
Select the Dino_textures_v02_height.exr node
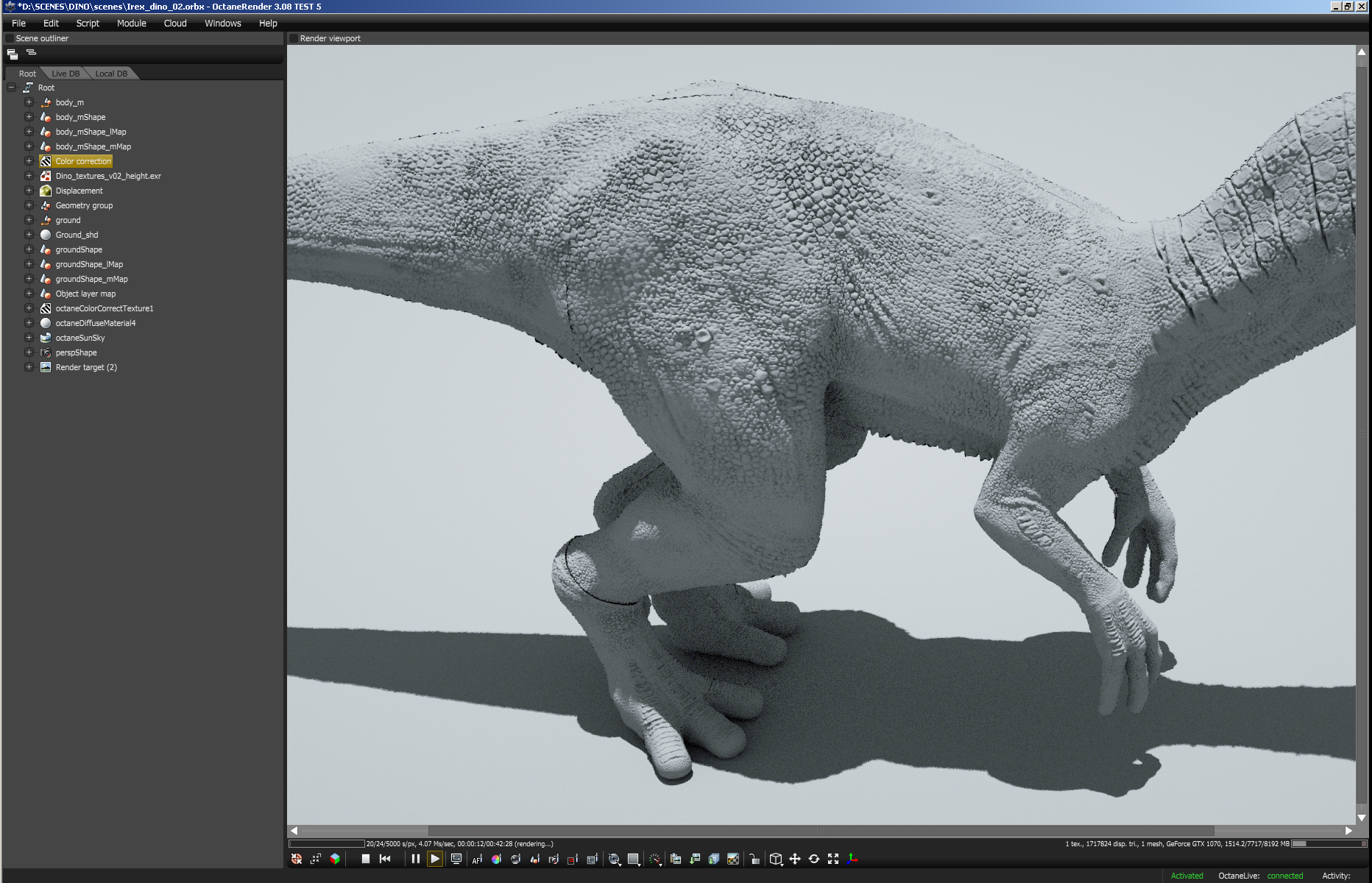(107, 176)
